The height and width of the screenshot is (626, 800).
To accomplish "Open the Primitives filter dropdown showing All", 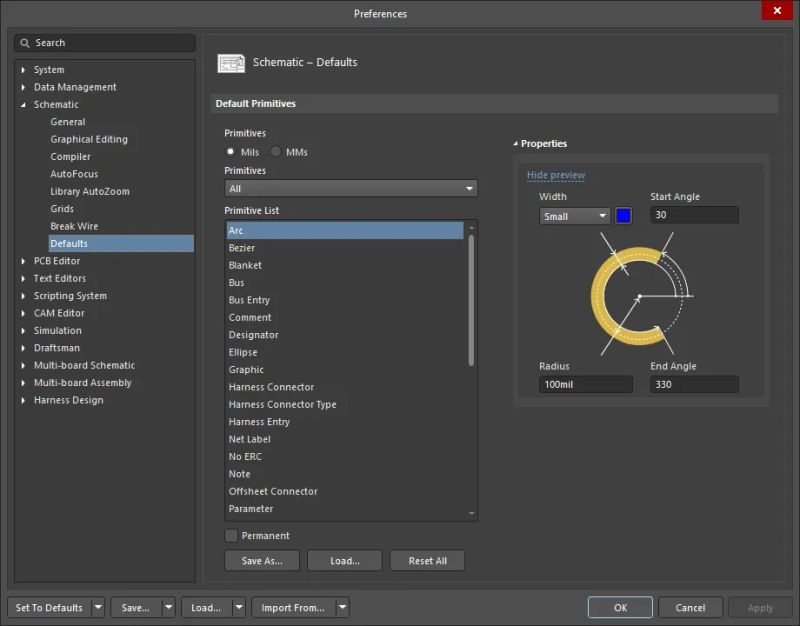I will pos(467,188).
